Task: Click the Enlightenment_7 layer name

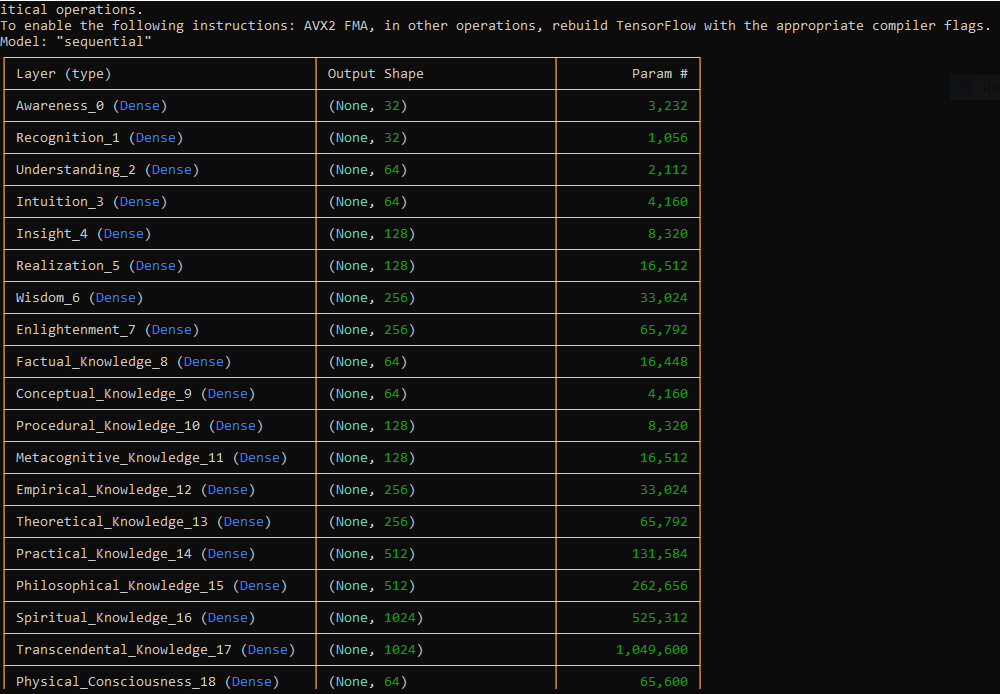Action: (76, 330)
